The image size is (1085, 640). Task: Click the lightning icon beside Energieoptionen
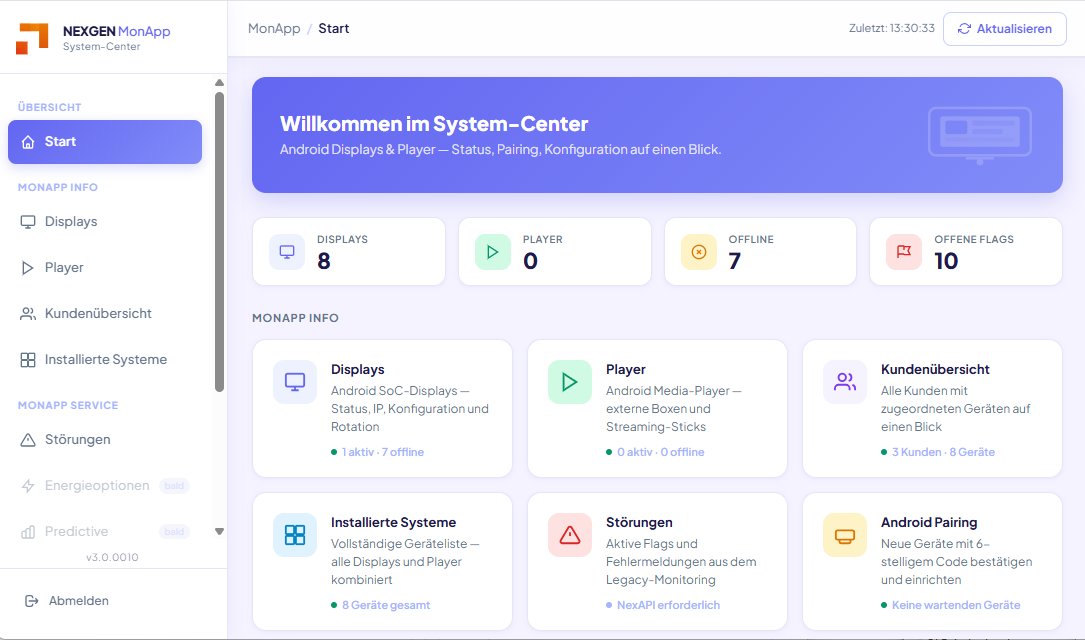pyautogui.click(x=28, y=486)
